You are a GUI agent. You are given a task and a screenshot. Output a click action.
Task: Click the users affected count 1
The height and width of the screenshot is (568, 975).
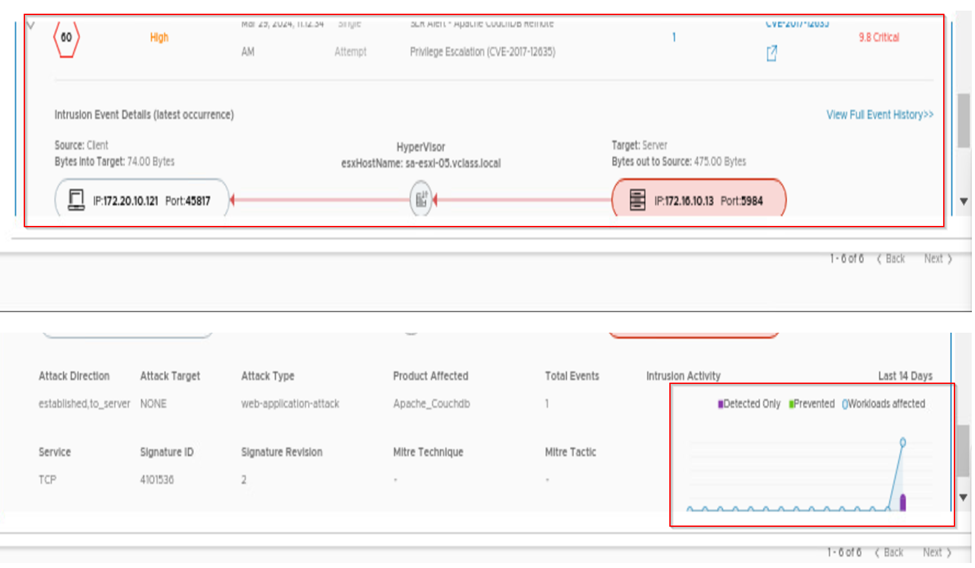tap(673, 38)
